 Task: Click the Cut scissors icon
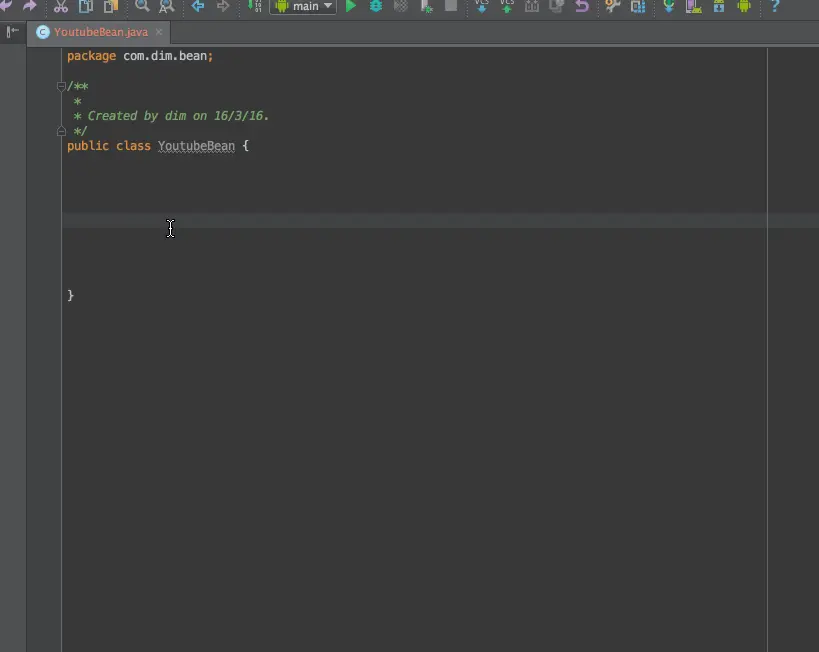click(x=61, y=6)
